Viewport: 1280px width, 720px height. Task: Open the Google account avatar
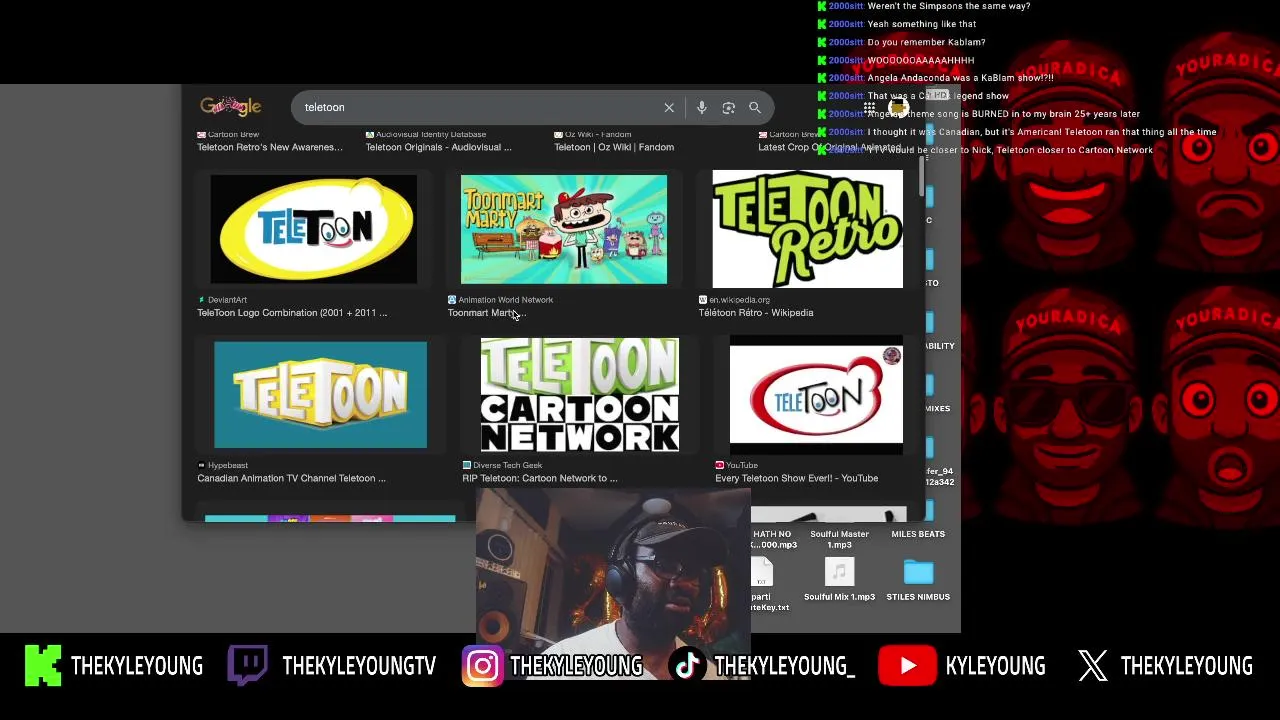(898, 107)
